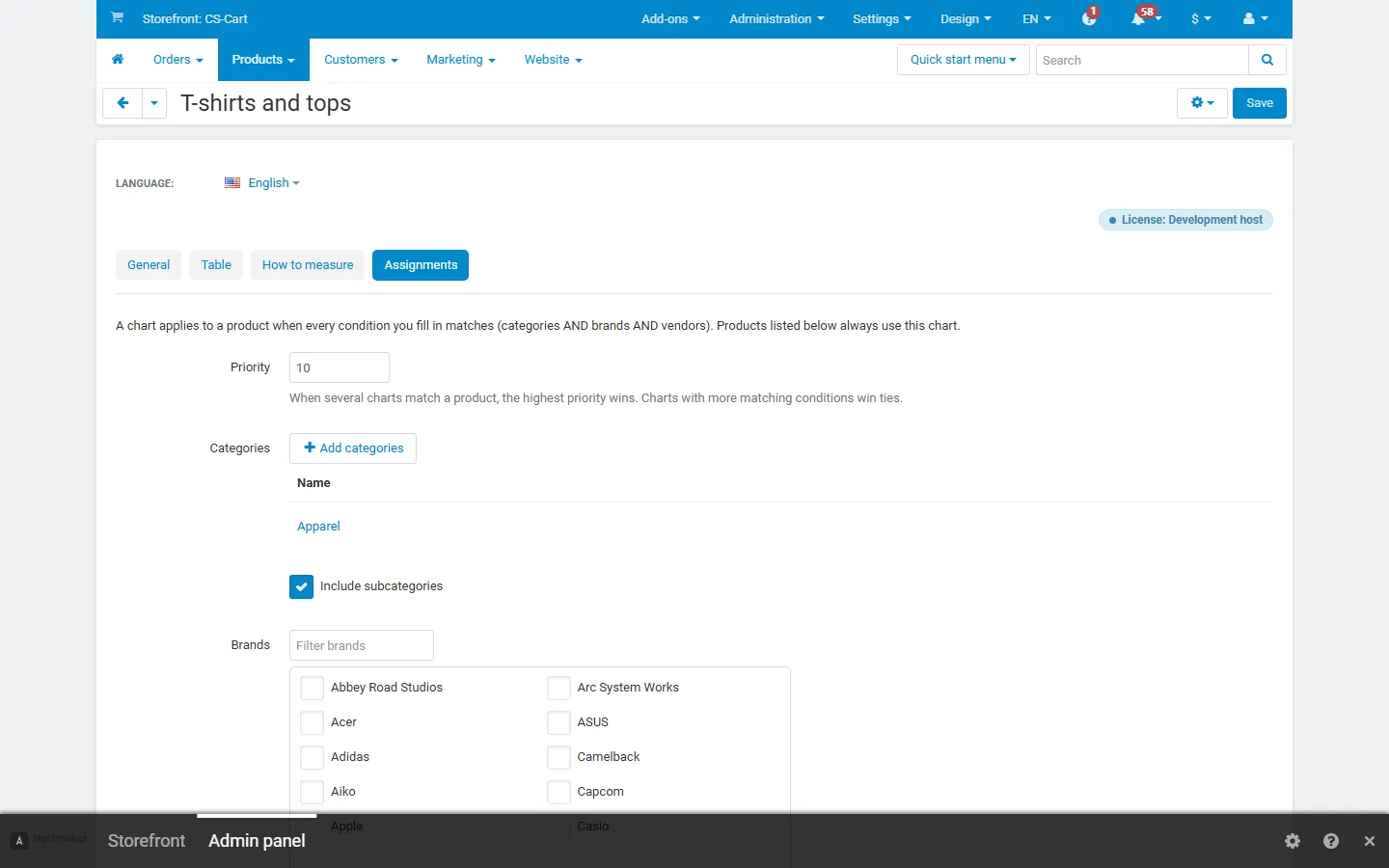This screenshot has height=868, width=1389.
Task: Go back with the left arrow button
Action: tap(123, 103)
